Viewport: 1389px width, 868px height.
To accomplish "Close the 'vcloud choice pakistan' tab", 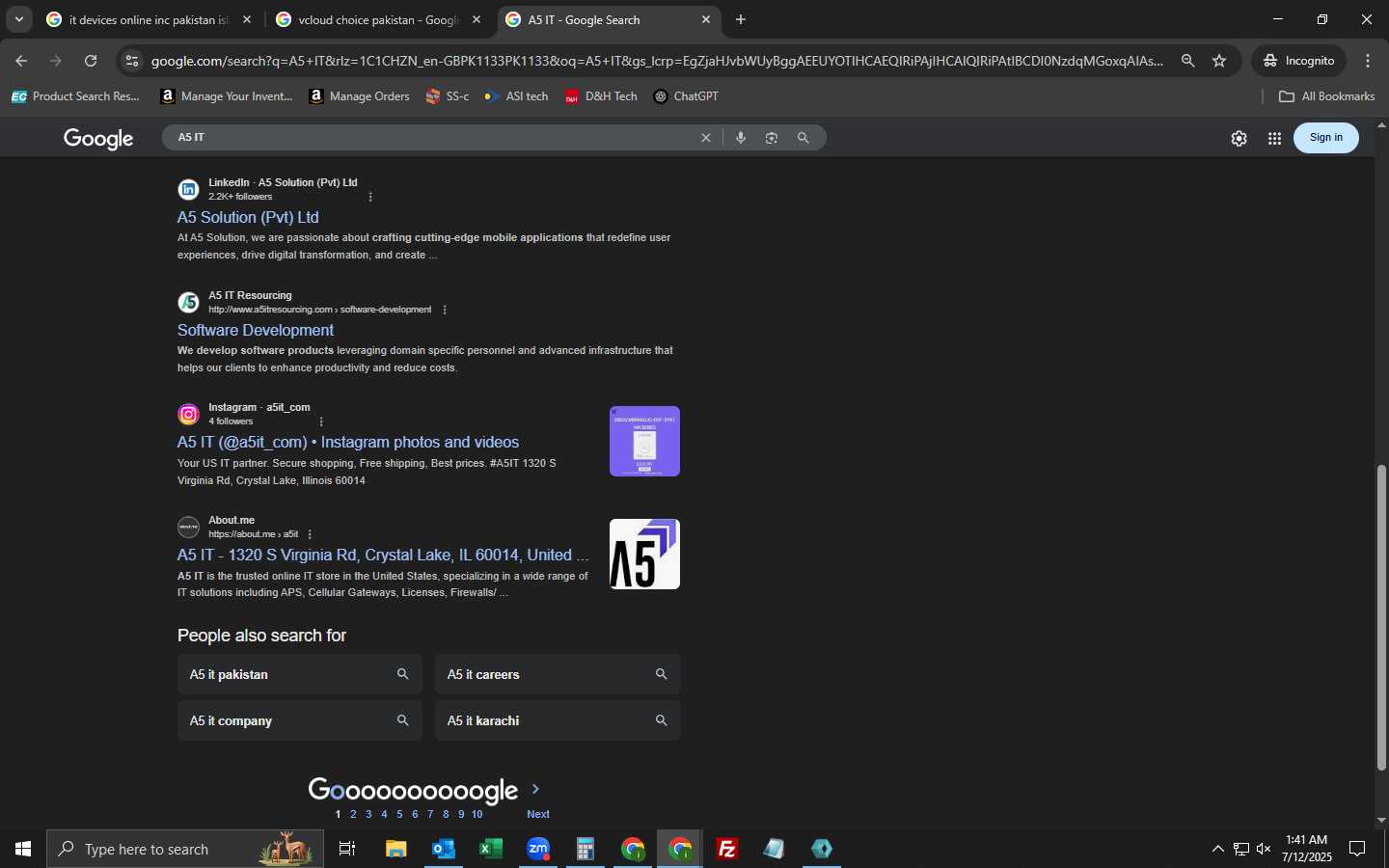I will [x=477, y=19].
